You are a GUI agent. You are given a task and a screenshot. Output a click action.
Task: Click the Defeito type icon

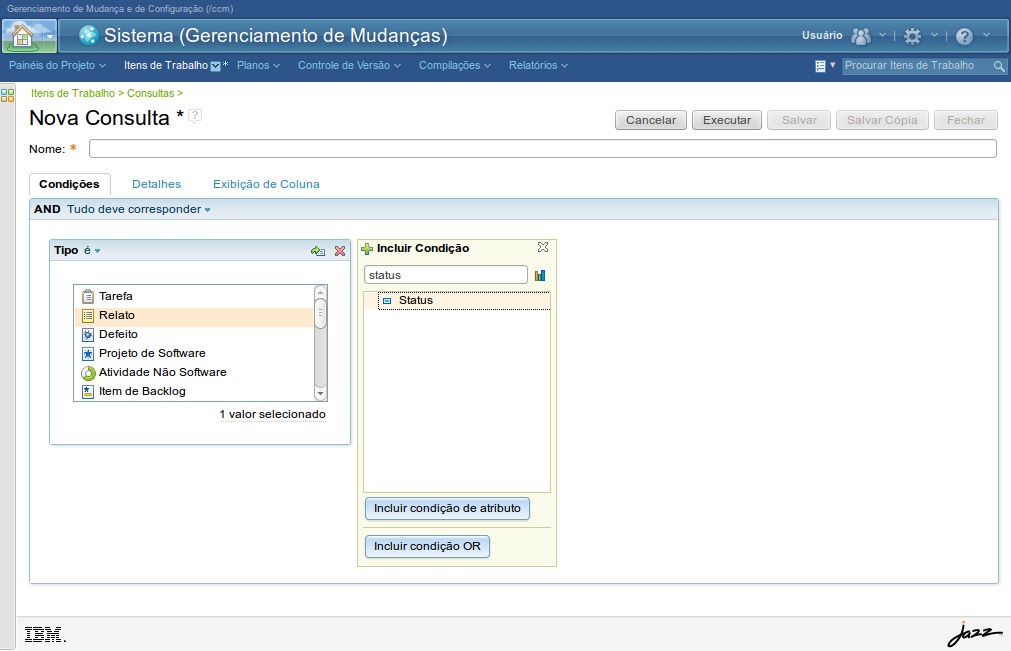pos(88,335)
